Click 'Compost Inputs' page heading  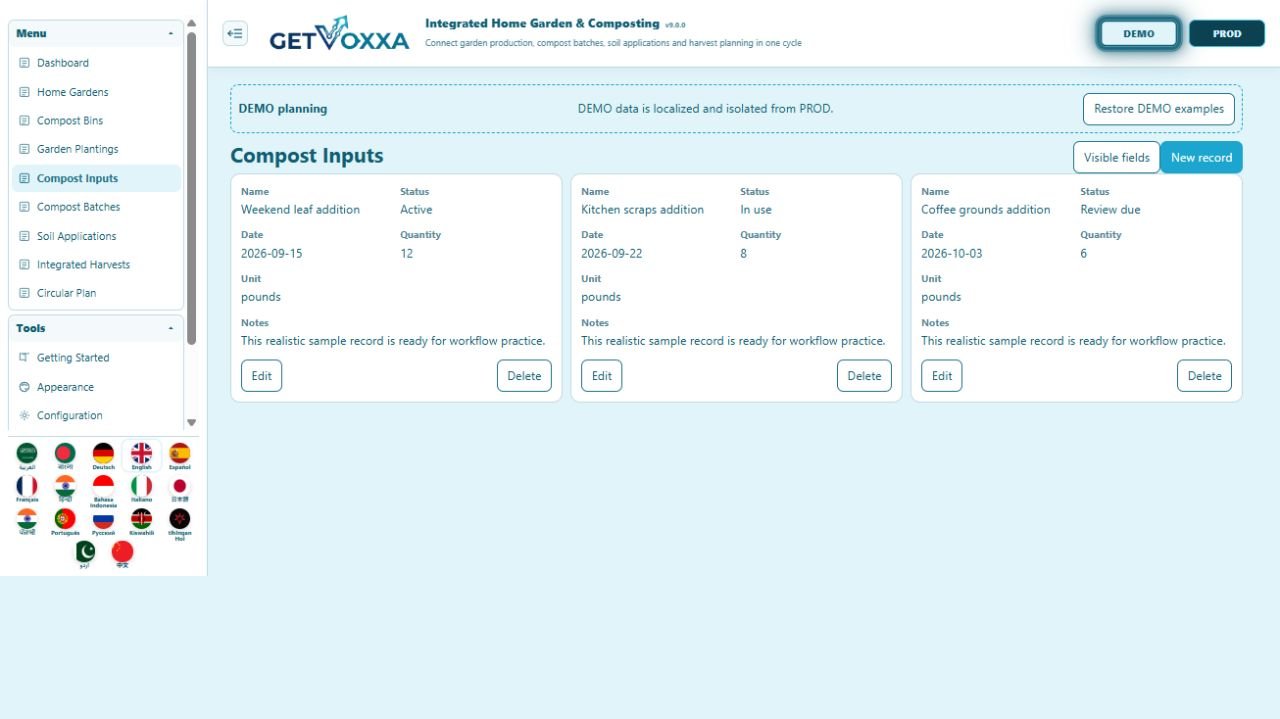click(x=307, y=156)
